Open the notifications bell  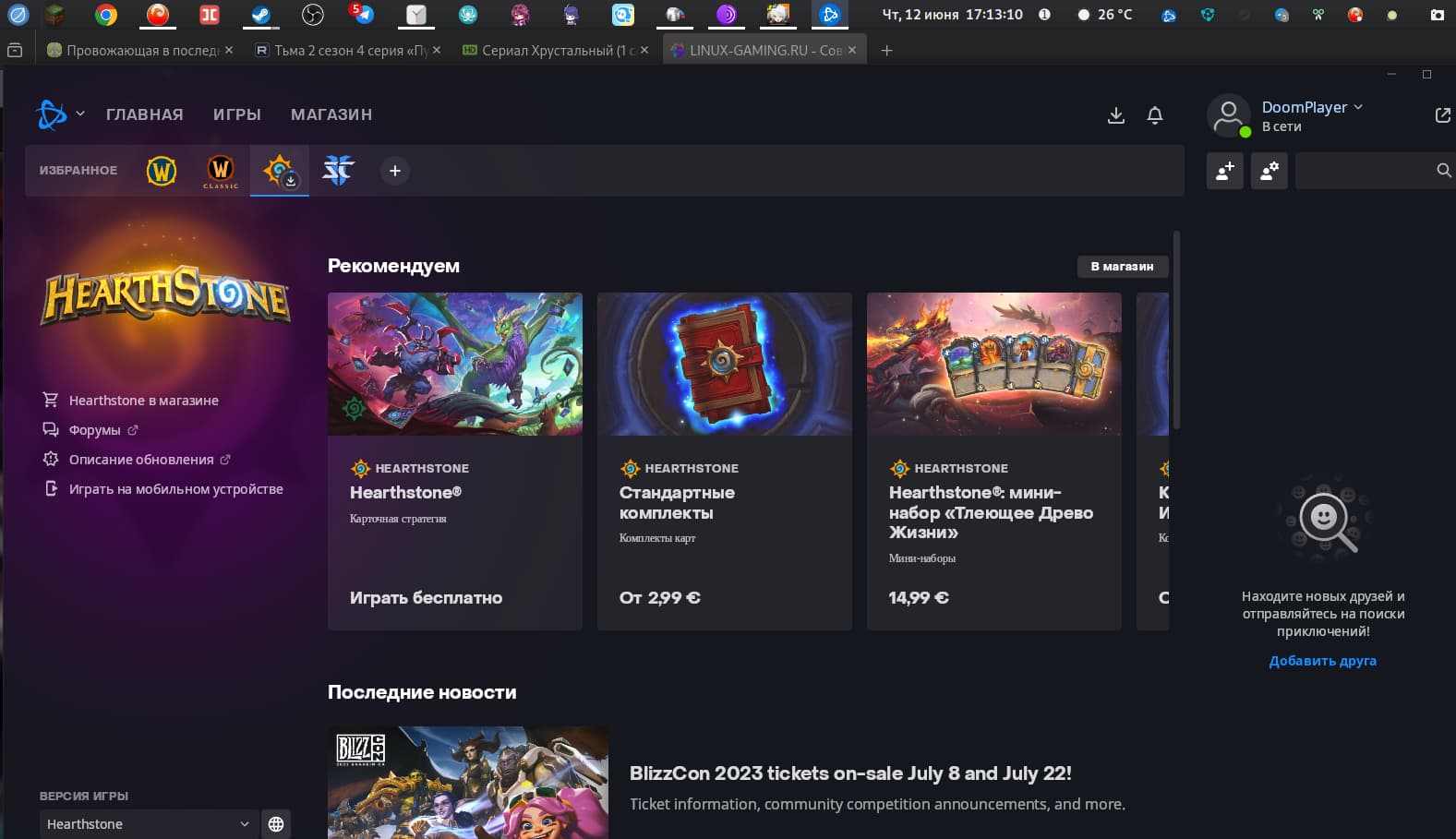click(1155, 115)
